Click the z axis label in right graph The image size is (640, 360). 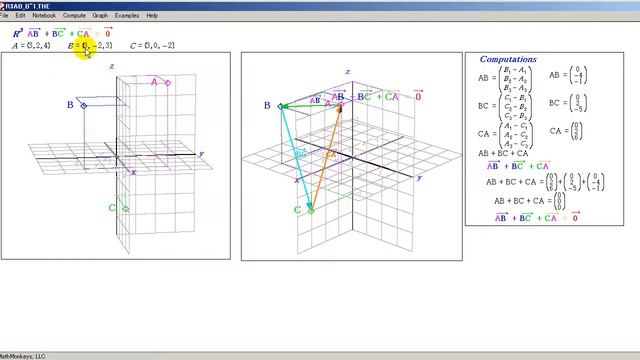(x=347, y=72)
